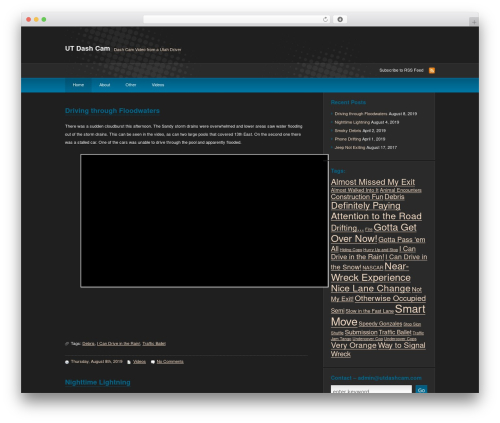Select tag Speedy Gonzales
The height and width of the screenshot is (423, 500).
380,324
